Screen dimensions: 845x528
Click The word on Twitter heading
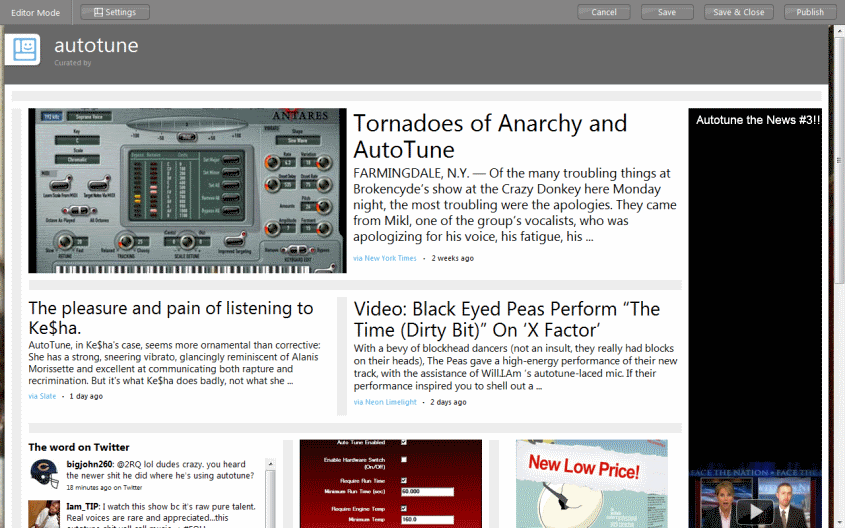click(x=79, y=447)
